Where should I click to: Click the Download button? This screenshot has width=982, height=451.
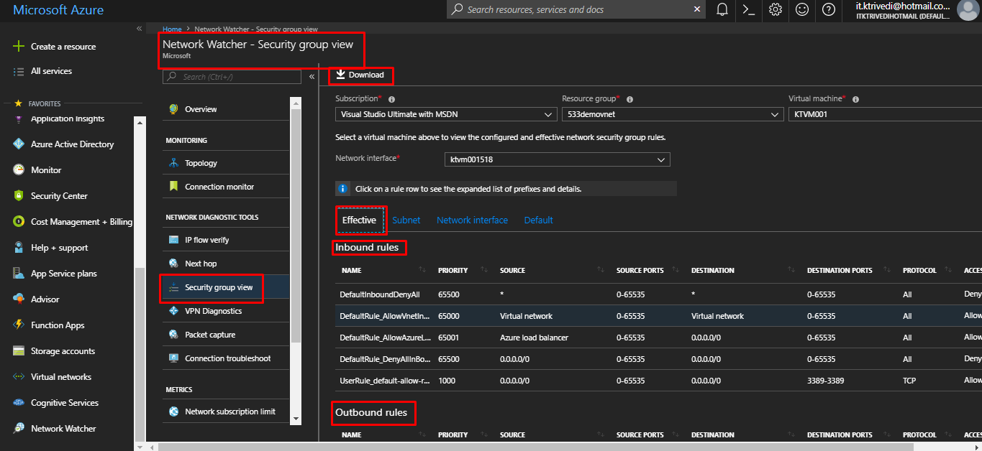[x=360, y=75]
